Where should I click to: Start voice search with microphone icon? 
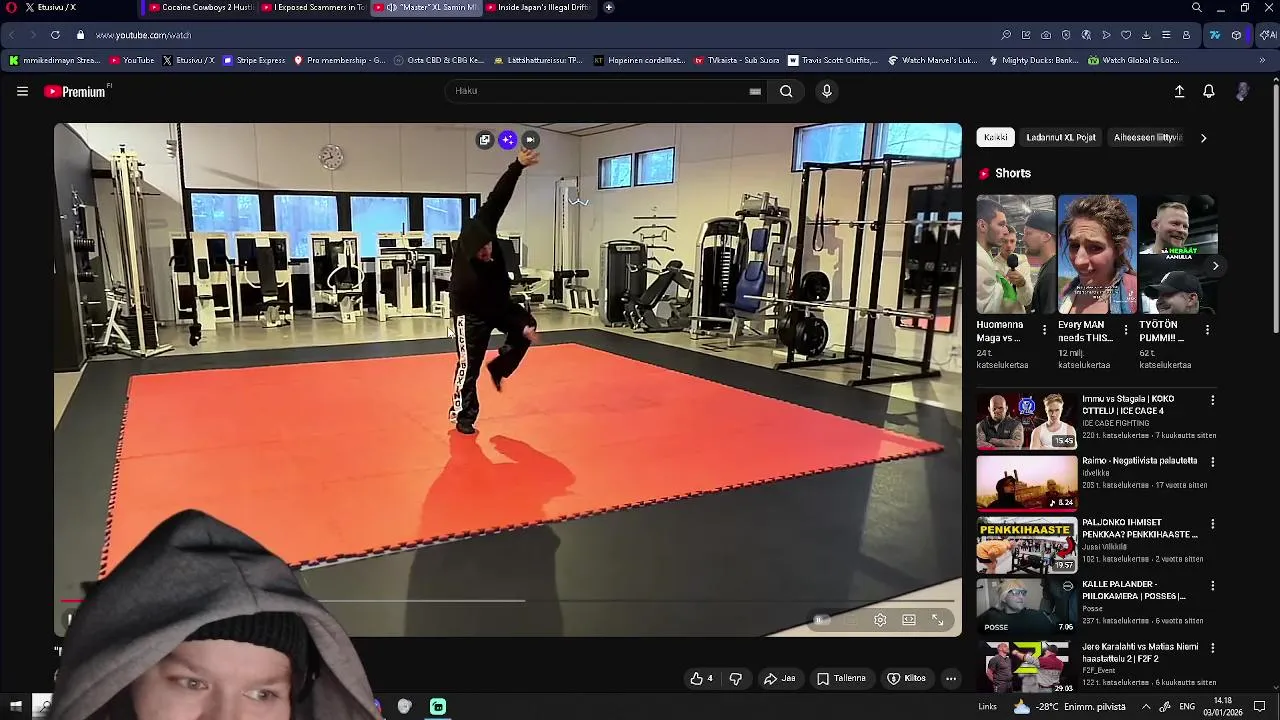[826, 91]
